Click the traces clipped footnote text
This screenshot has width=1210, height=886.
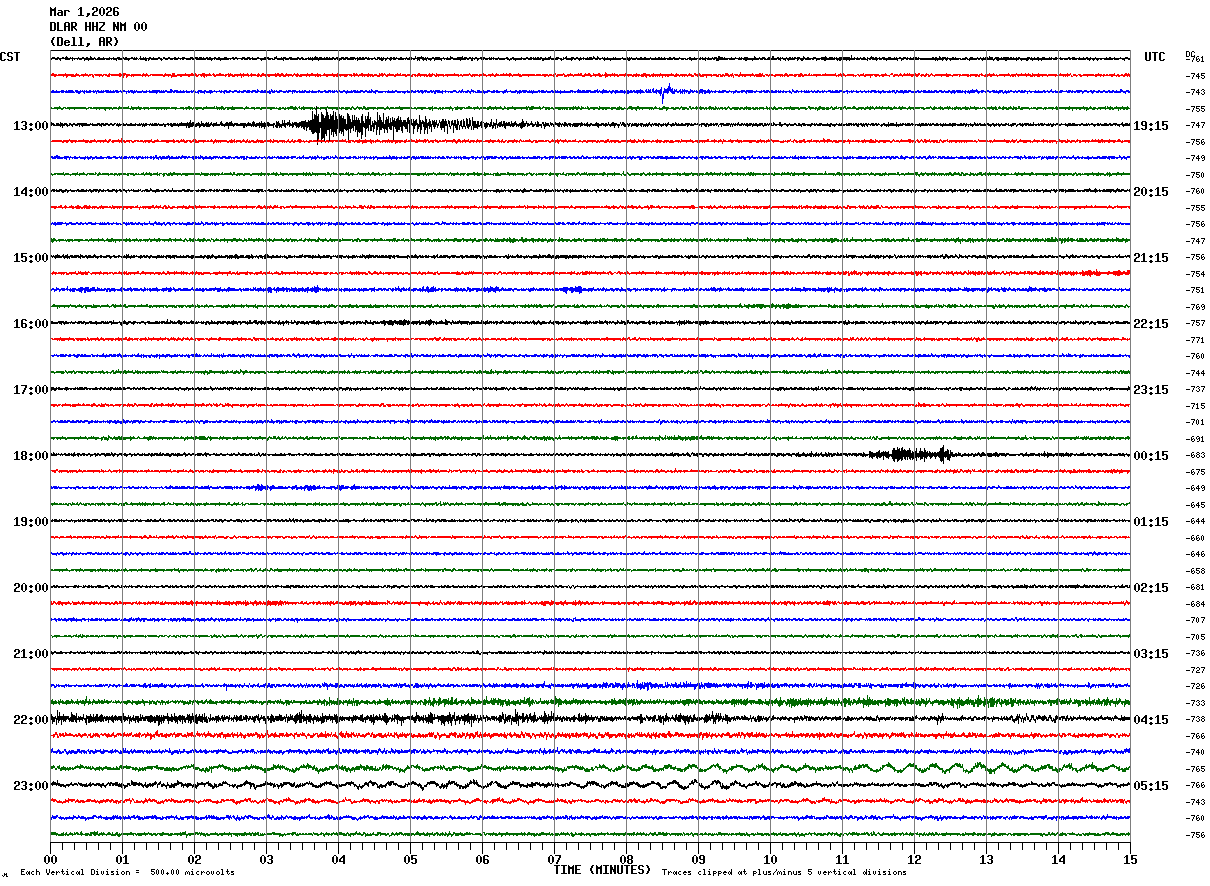pos(784,873)
